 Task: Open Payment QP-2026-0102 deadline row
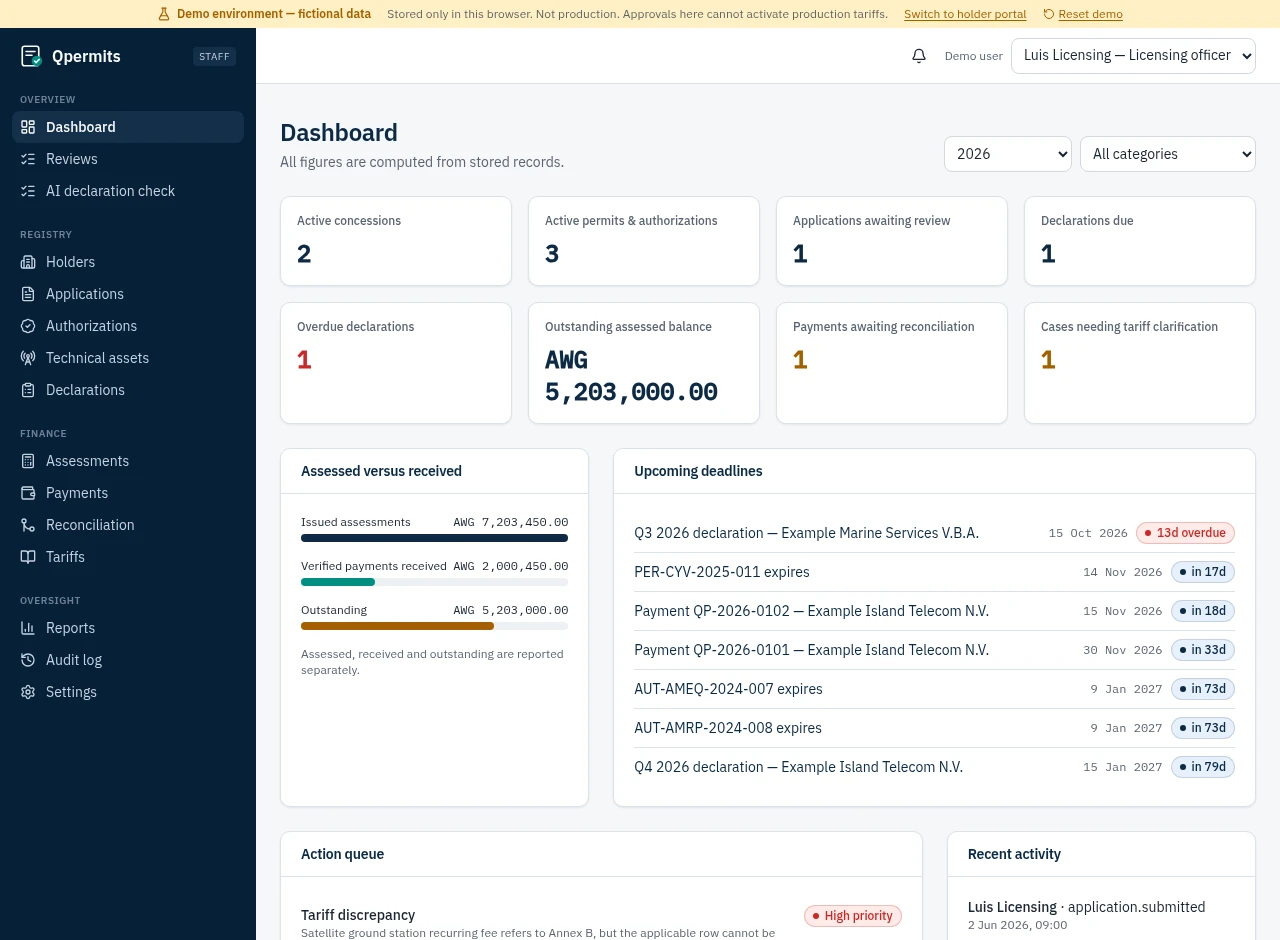(x=934, y=611)
